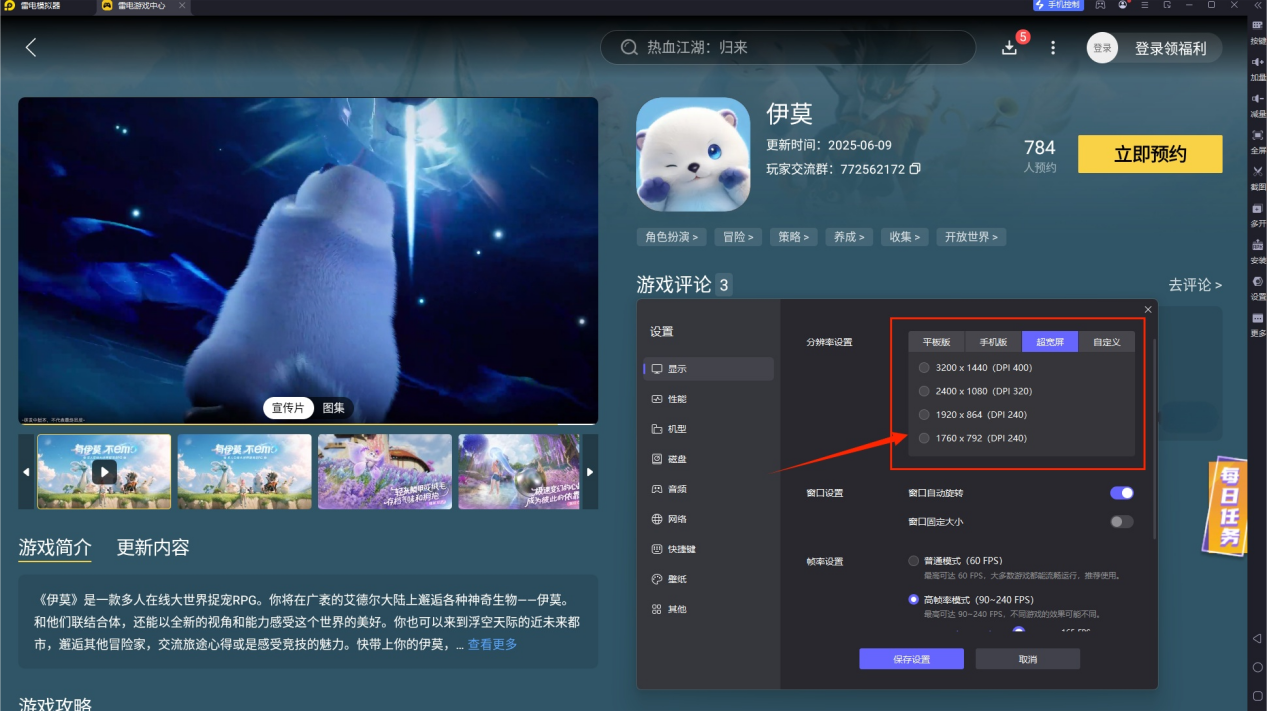
Task: Select 2400 x 1080 (DPI 320) resolution
Action: (924, 391)
